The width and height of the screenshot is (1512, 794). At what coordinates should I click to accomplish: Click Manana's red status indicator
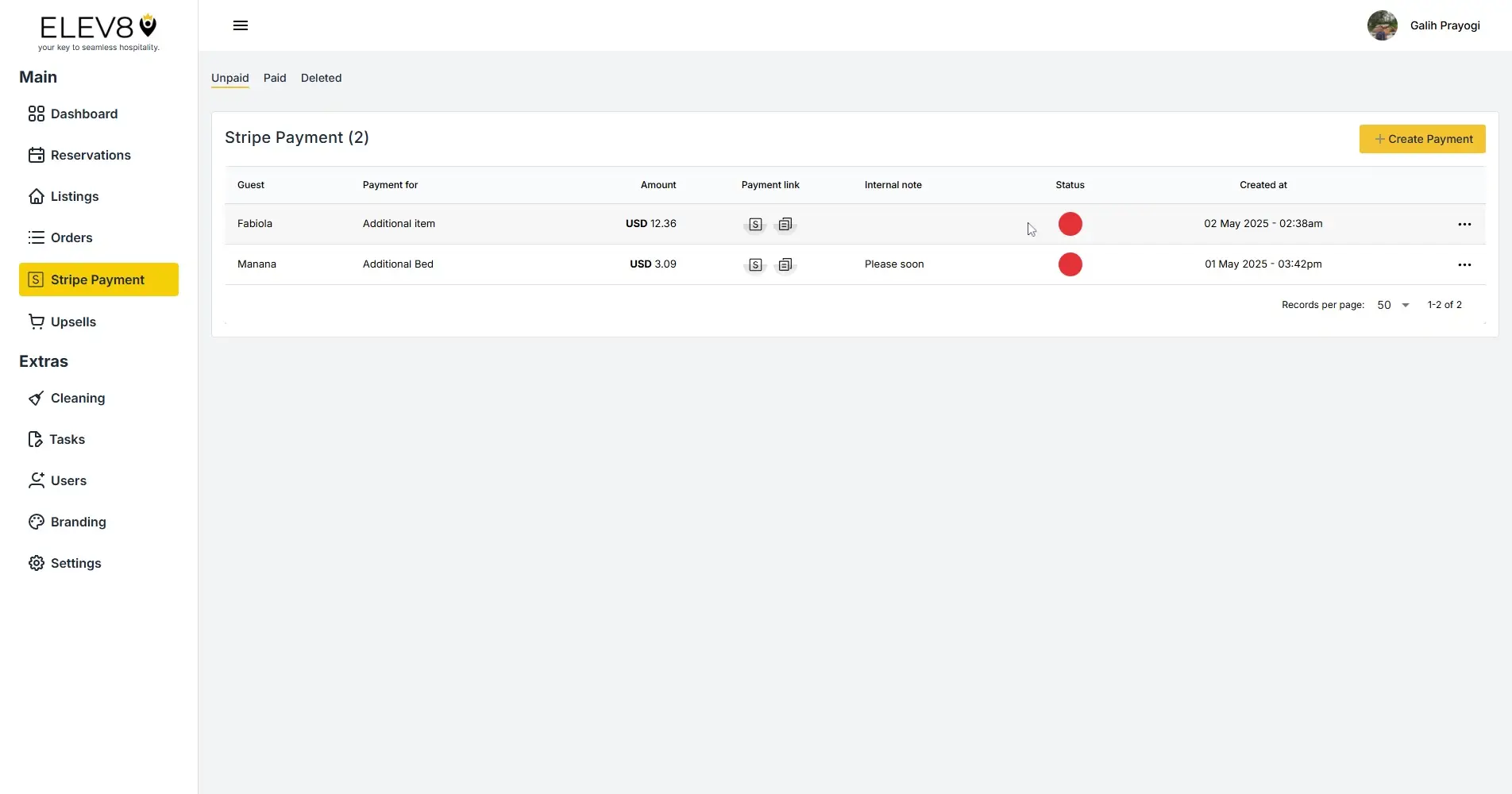[1070, 264]
